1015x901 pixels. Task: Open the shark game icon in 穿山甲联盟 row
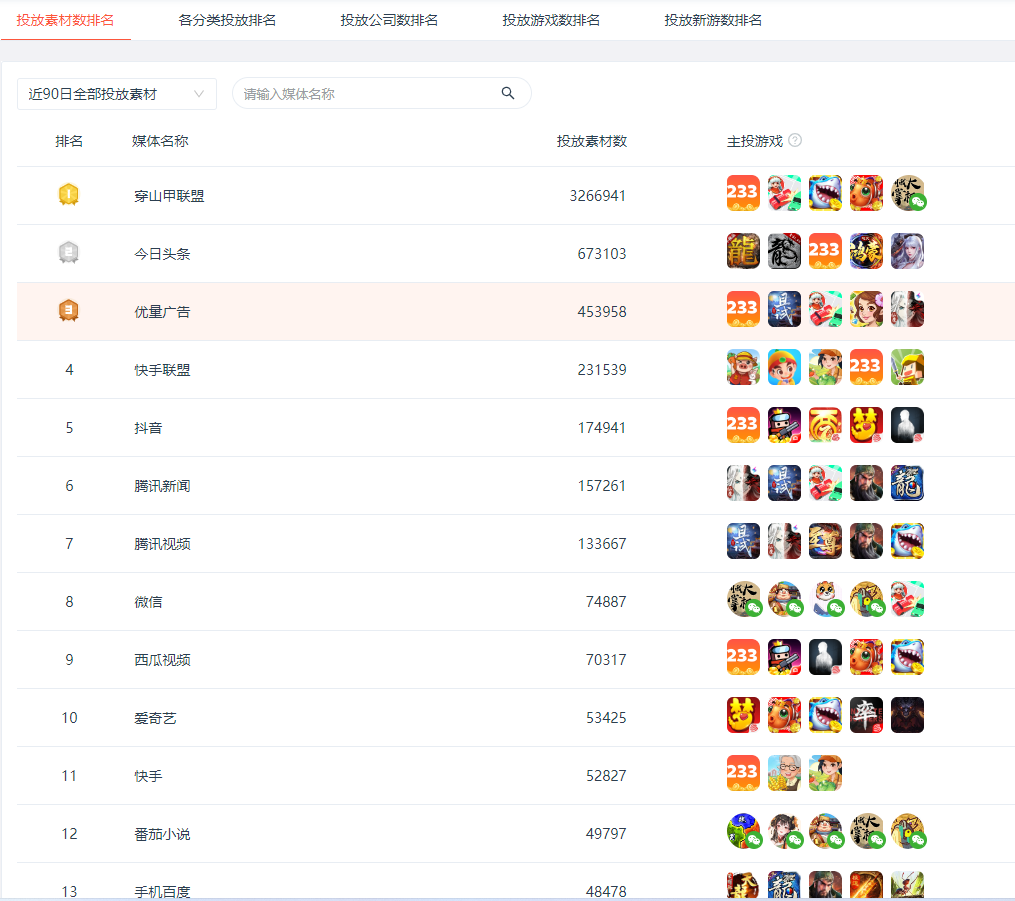coord(825,193)
